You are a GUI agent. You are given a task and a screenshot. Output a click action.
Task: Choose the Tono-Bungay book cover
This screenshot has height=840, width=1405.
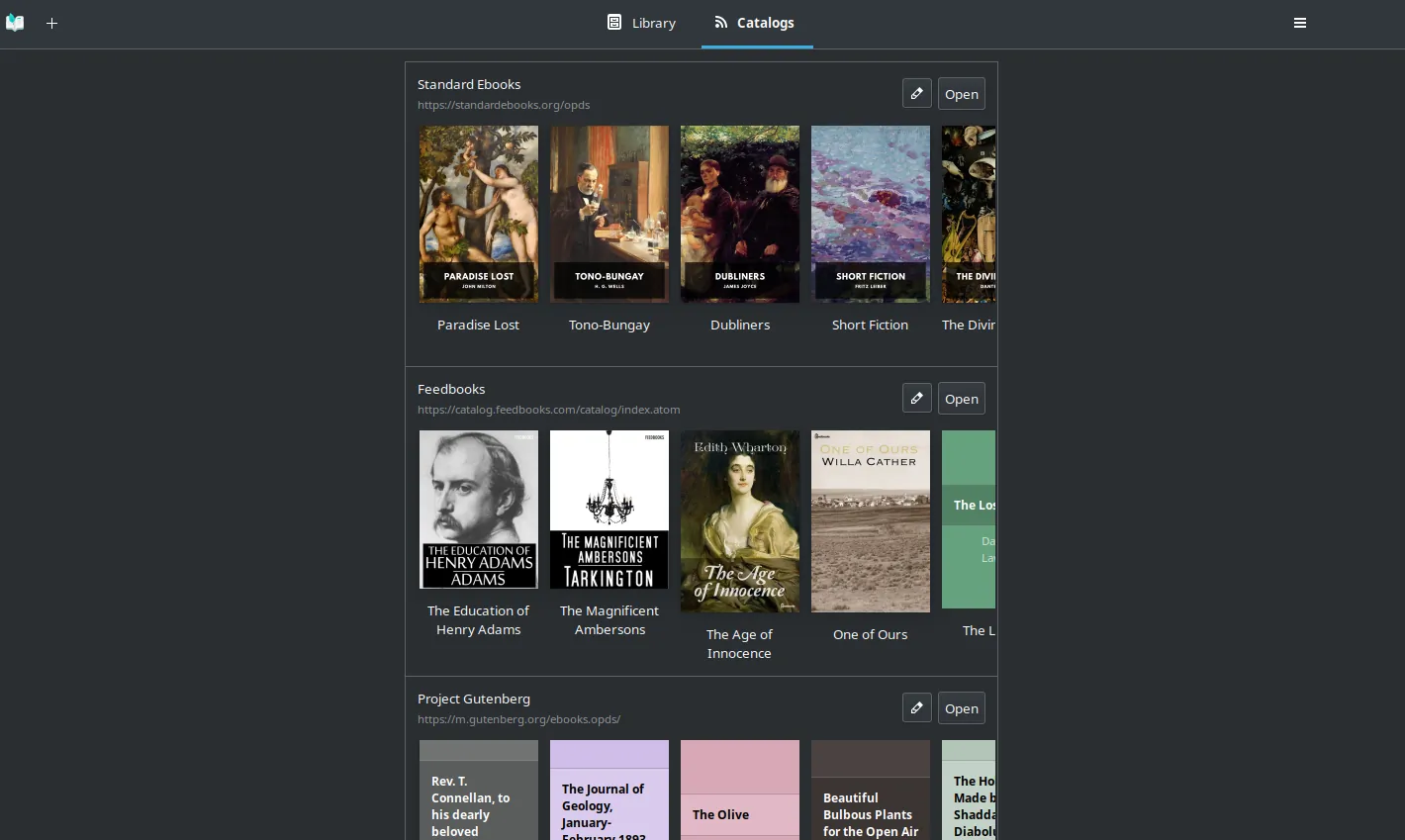[609, 214]
